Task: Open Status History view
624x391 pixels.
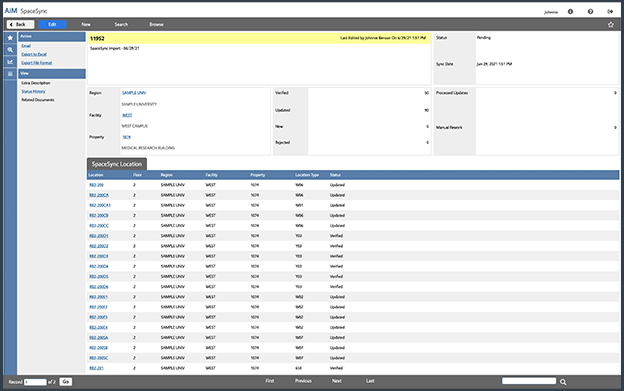Action: pos(33,91)
